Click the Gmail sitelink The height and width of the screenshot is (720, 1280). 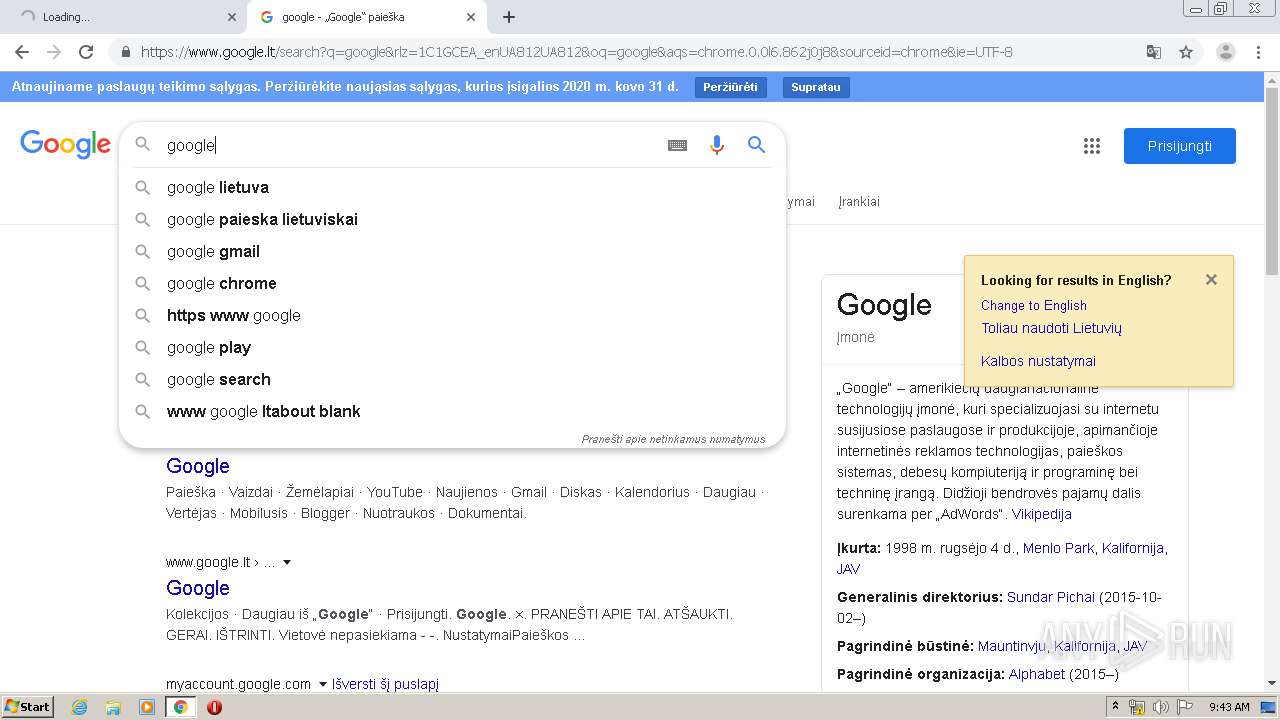(529, 492)
